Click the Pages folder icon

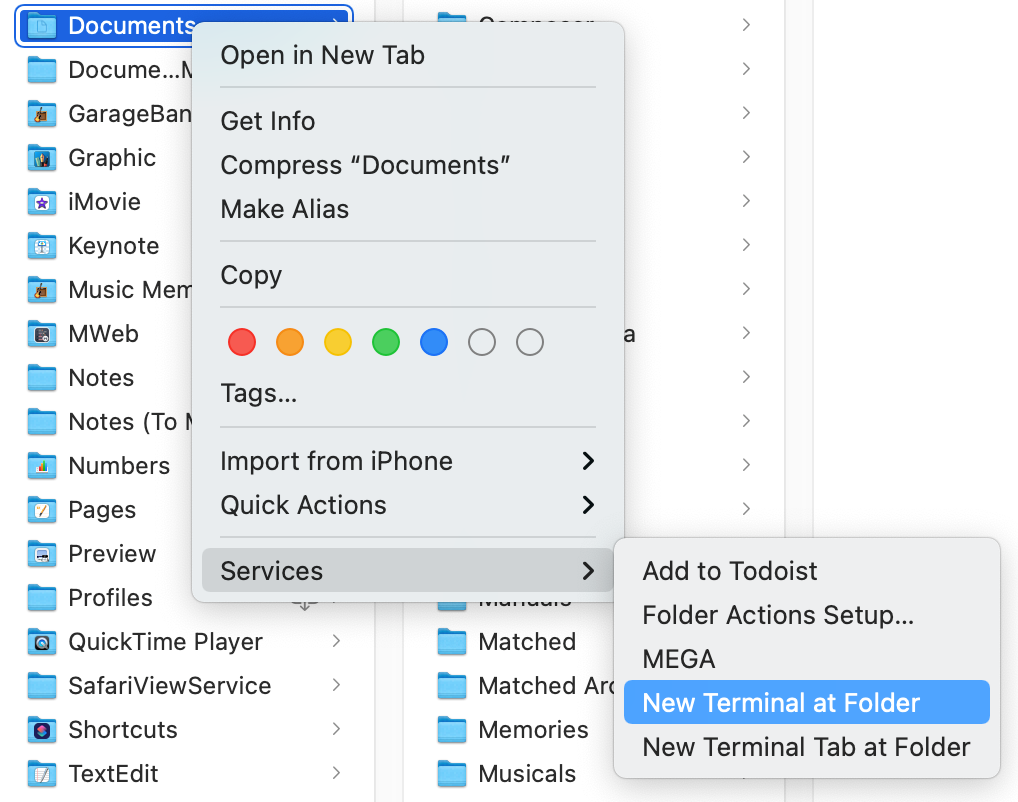point(41,509)
